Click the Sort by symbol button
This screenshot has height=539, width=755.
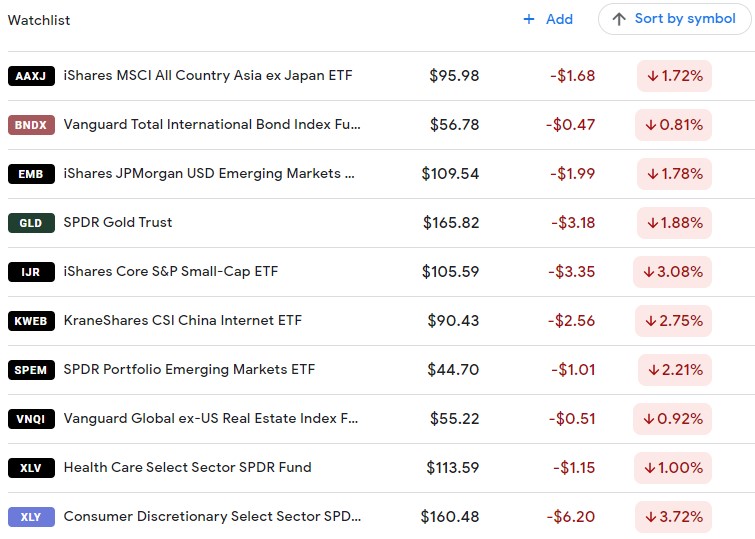[674, 19]
